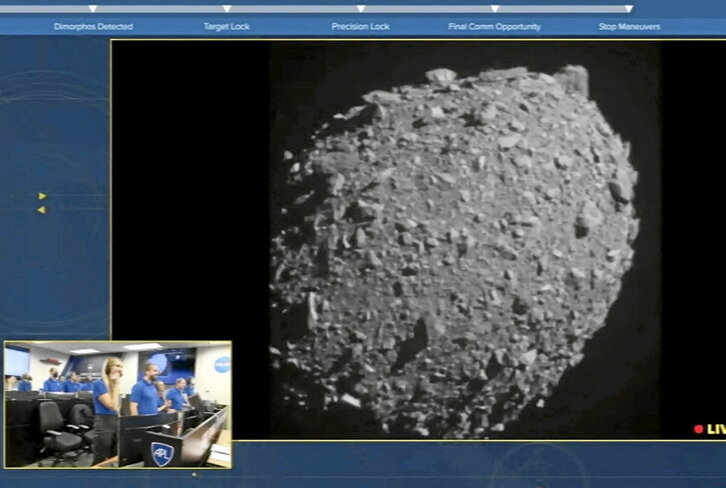Click the timeline marker above Precision Lock
Screen dimensions: 726x488
(361, 9)
